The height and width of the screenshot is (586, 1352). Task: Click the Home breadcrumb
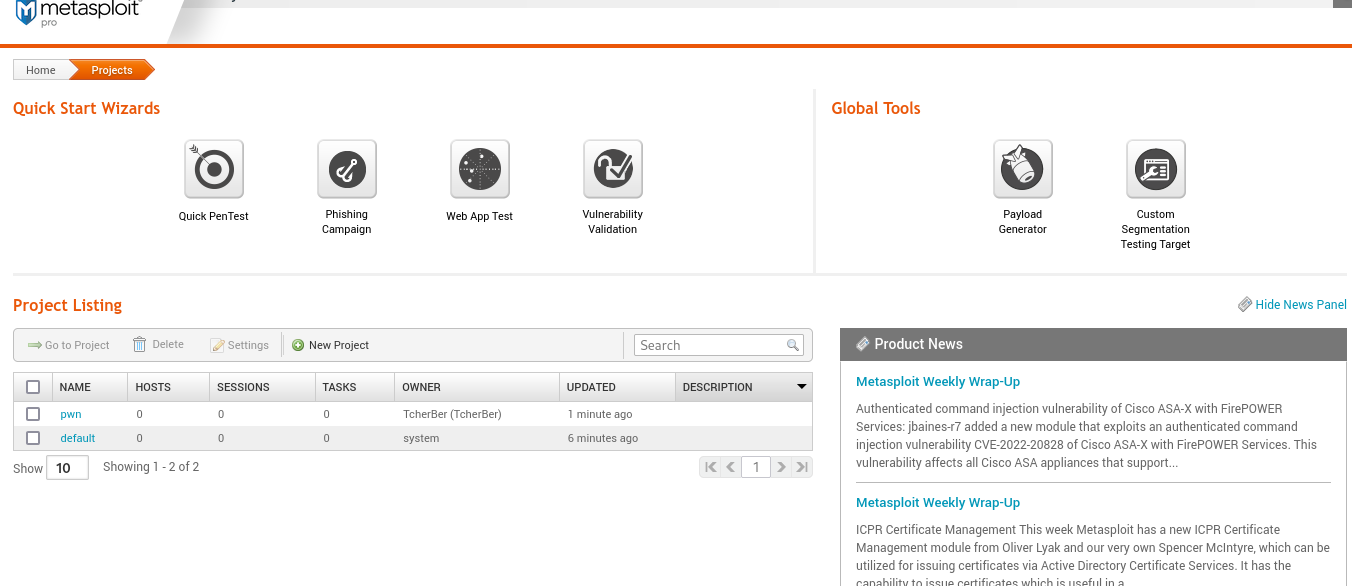[41, 70]
